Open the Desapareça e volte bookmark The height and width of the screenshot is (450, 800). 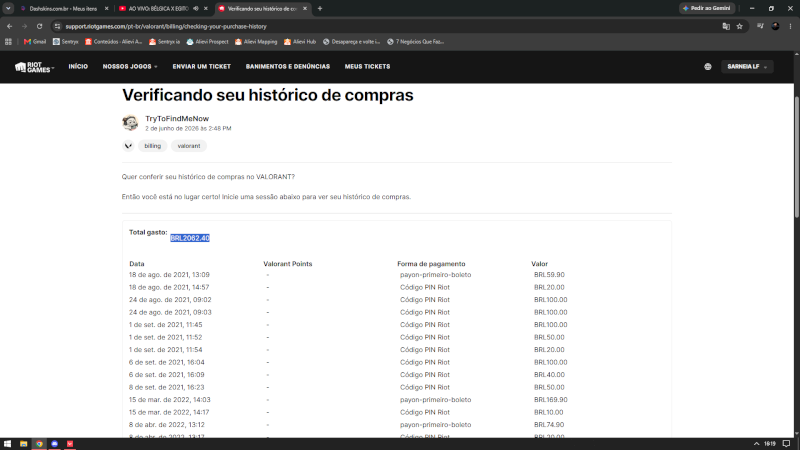tap(352, 42)
